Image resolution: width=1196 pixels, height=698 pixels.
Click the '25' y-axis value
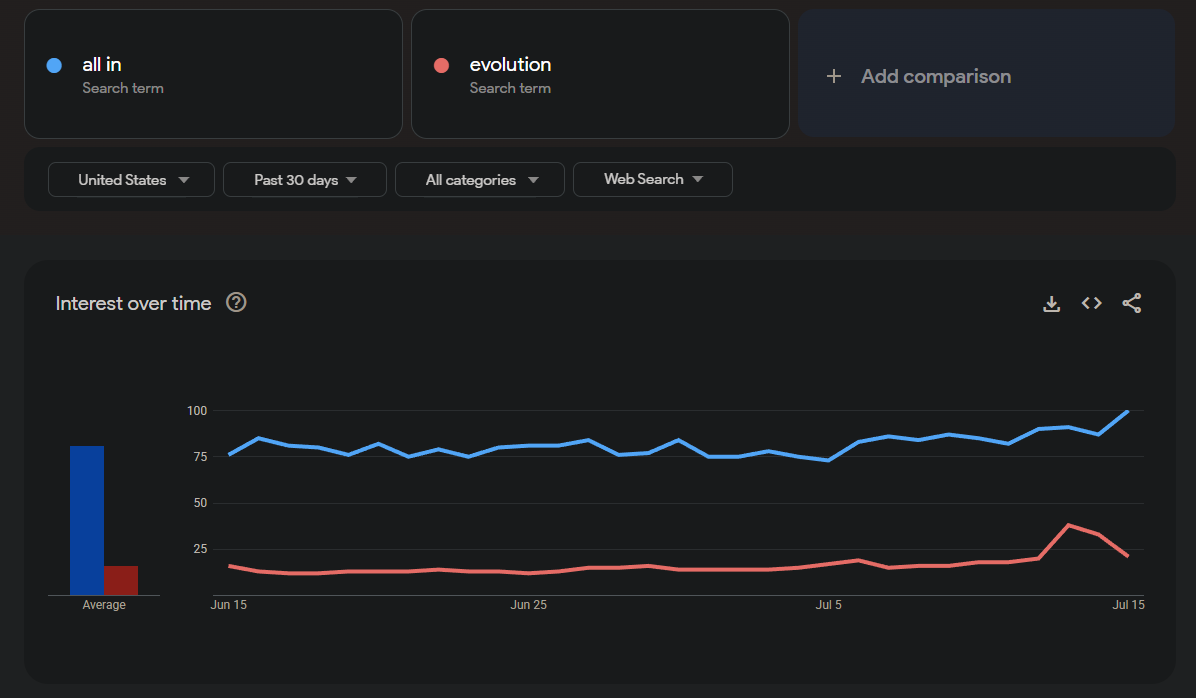pos(200,549)
